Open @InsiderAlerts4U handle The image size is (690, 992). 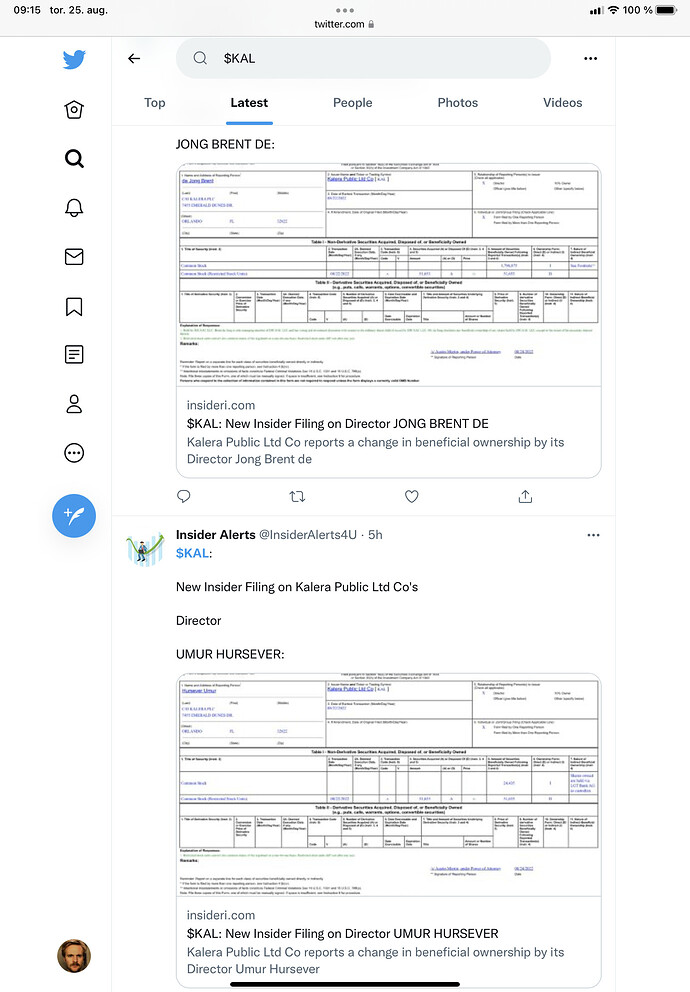pos(308,535)
